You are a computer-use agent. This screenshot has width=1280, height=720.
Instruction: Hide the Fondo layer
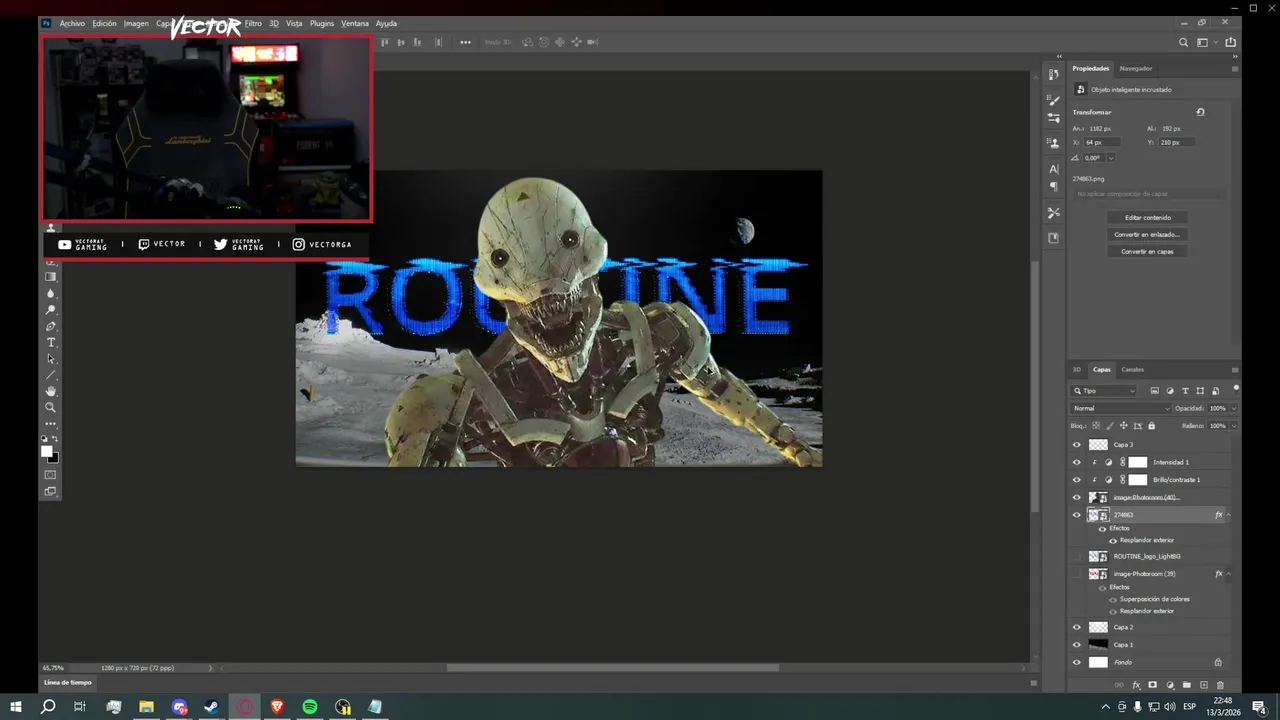pos(1077,662)
